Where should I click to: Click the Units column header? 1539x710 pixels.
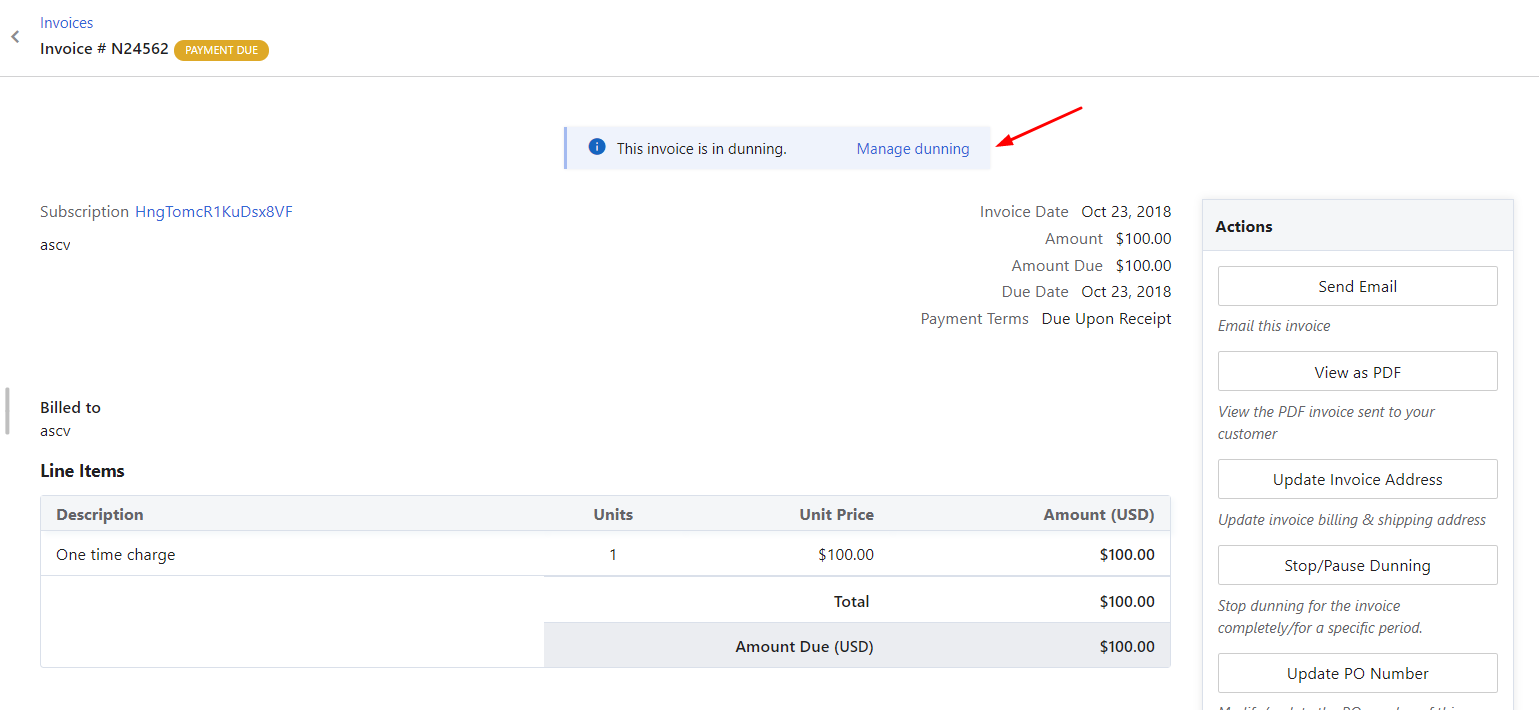click(x=613, y=515)
